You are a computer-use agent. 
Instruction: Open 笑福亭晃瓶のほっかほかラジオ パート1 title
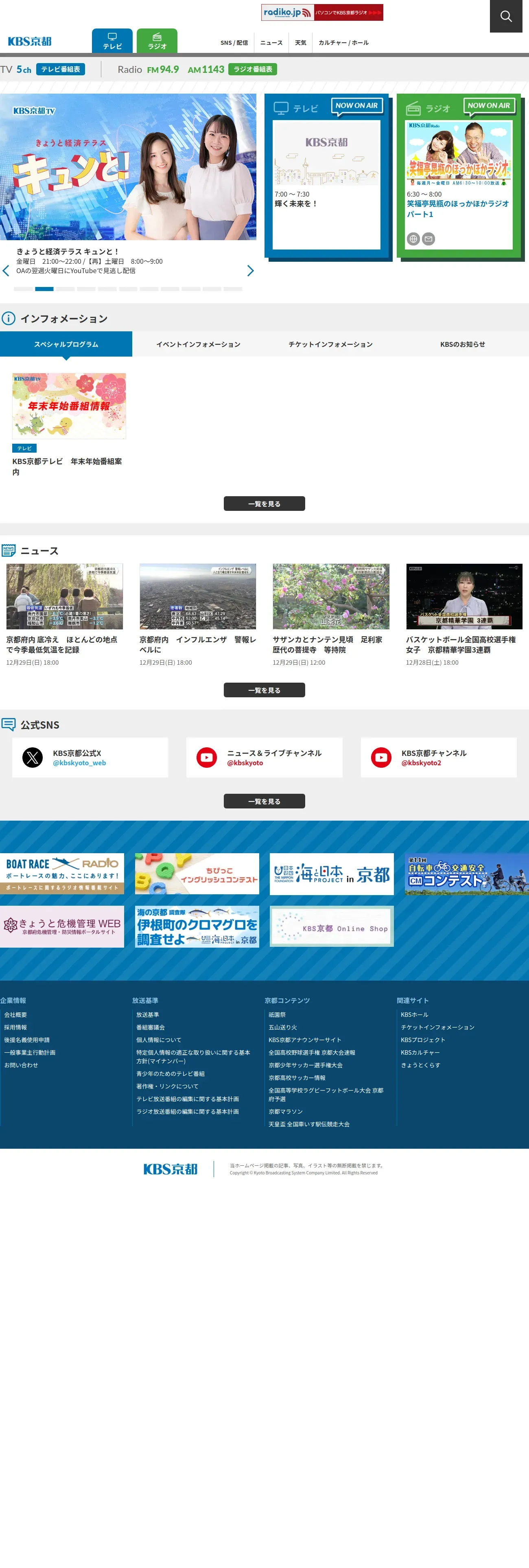pyautogui.click(x=458, y=209)
